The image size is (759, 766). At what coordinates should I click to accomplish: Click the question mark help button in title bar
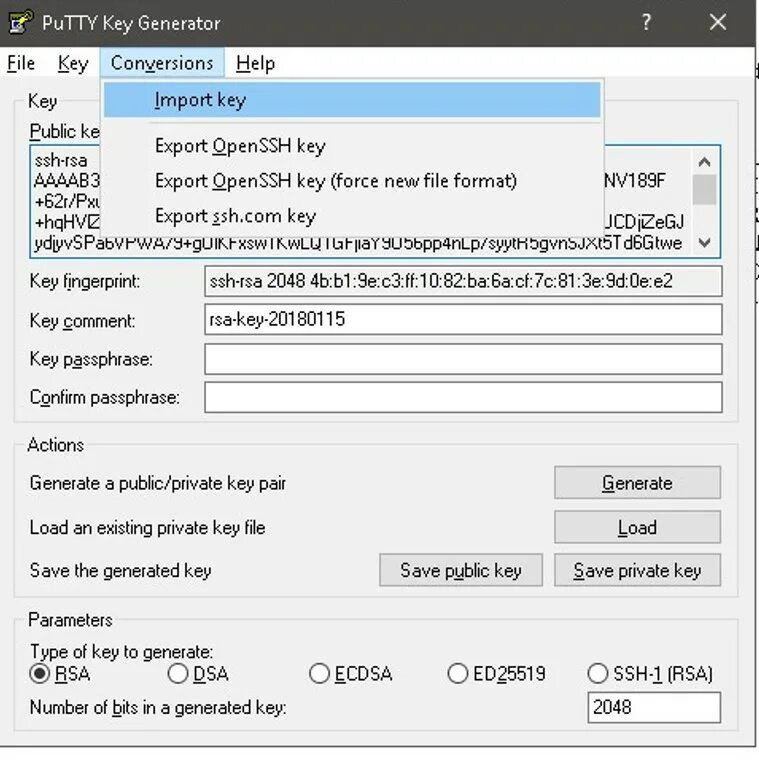[646, 22]
